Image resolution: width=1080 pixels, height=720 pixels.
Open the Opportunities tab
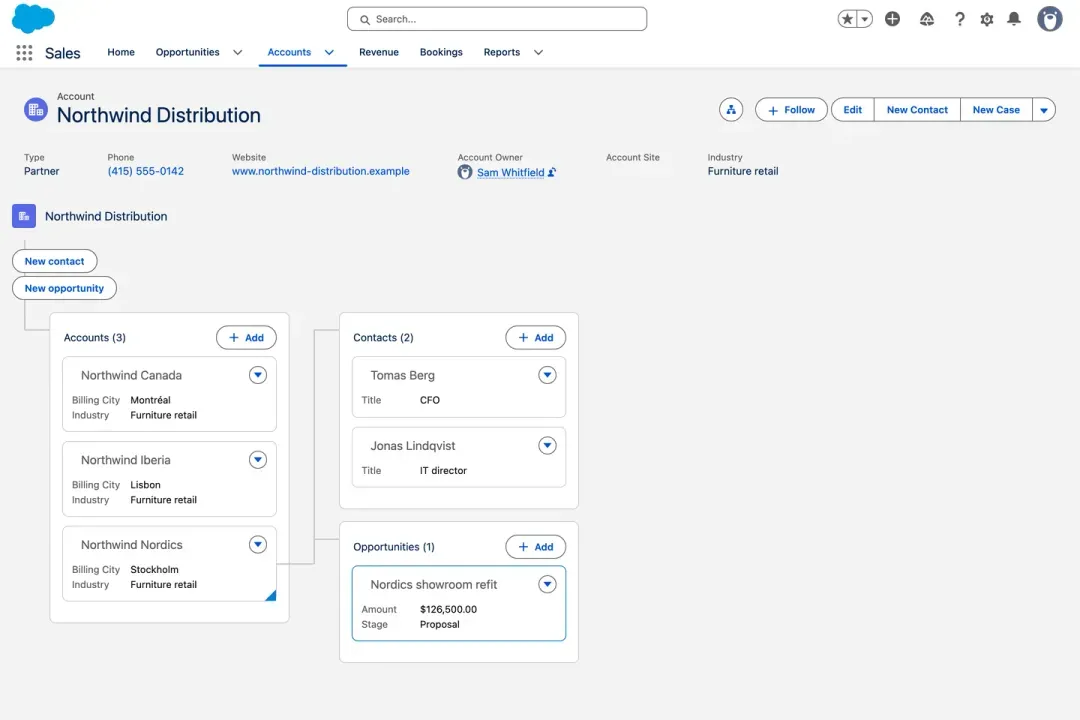point(187,52)
